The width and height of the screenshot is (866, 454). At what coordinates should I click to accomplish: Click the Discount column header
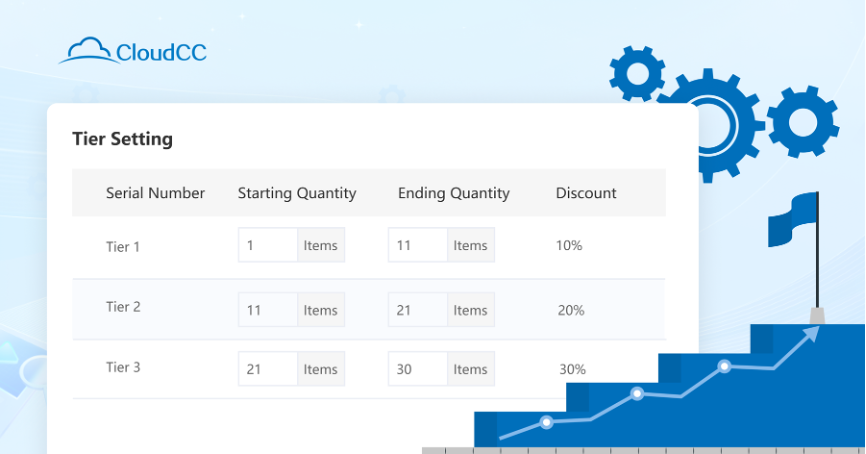[x=586, y=193]
